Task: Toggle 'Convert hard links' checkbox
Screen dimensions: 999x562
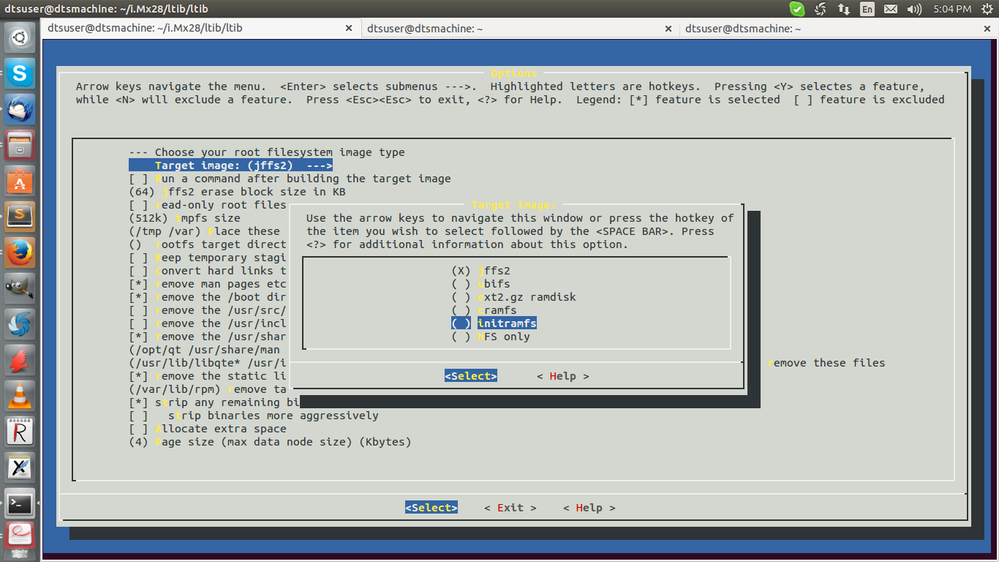Action: coord(138,271)
